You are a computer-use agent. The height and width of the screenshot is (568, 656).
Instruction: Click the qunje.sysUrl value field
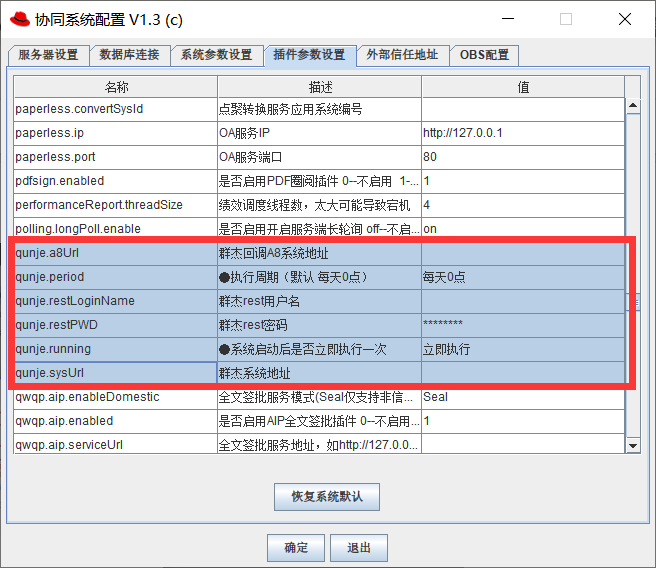click(x=523, y=373)
